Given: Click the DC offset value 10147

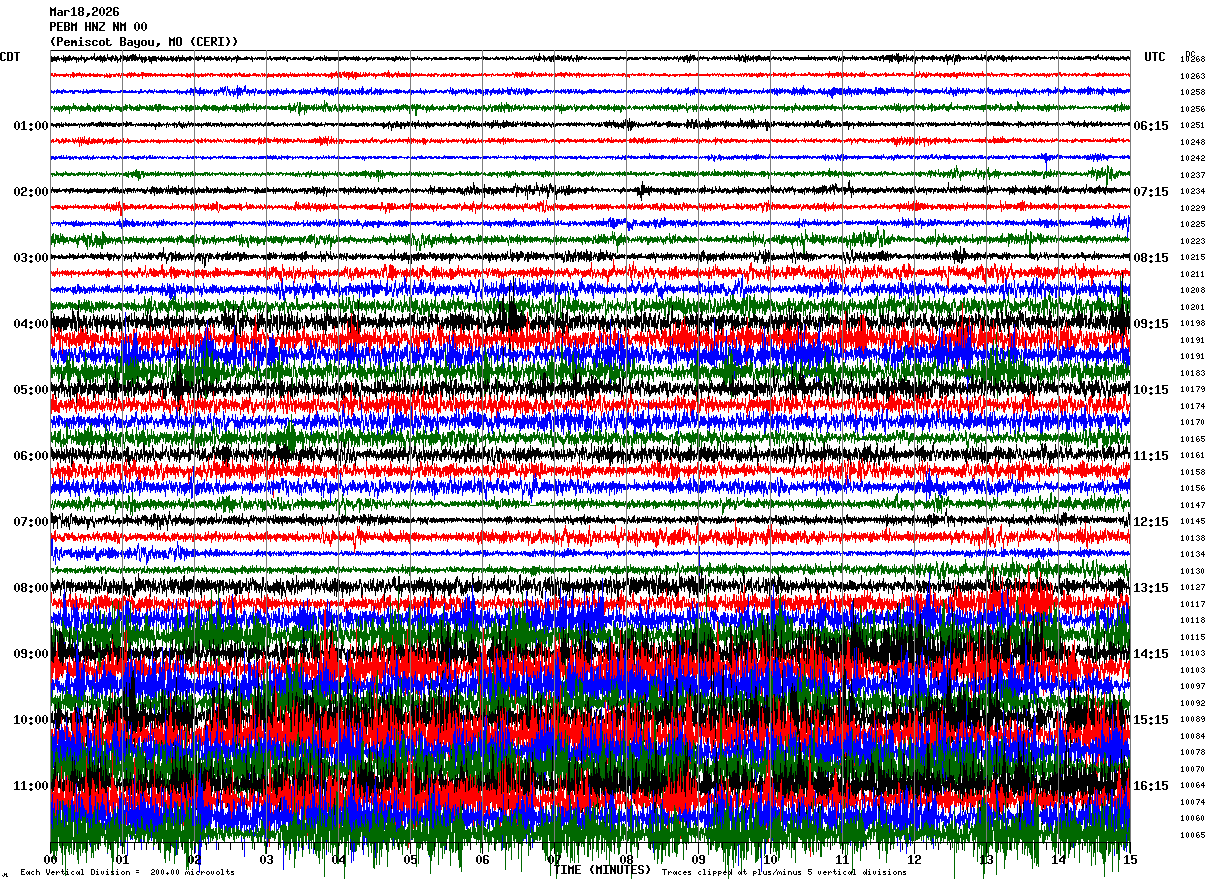Looking at the screenshot, I should click(x=1192, y=505).
